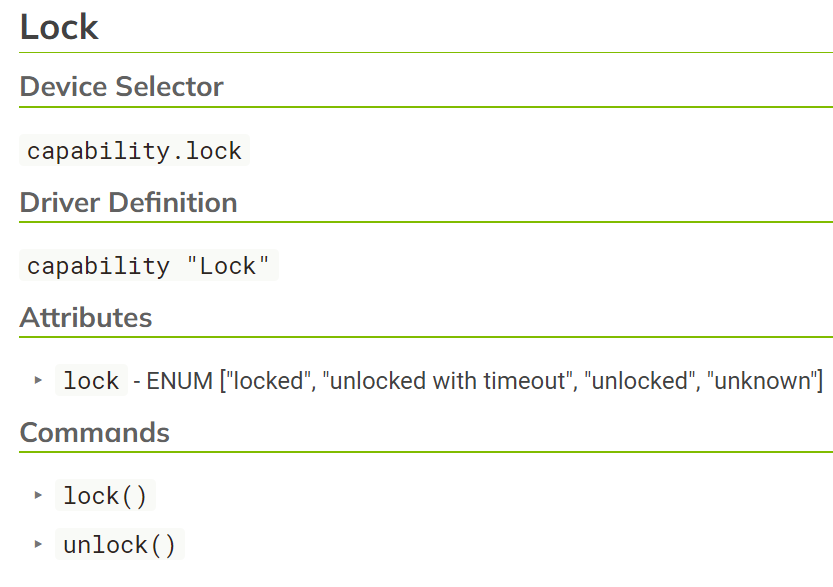Click the Lock page title heading
Screen dimensions: 833x587
click(x=59, y=27)
